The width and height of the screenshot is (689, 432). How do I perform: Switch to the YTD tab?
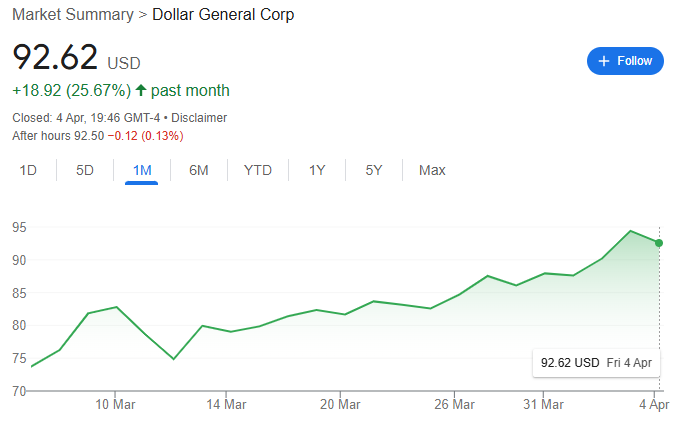pos(258,170)
